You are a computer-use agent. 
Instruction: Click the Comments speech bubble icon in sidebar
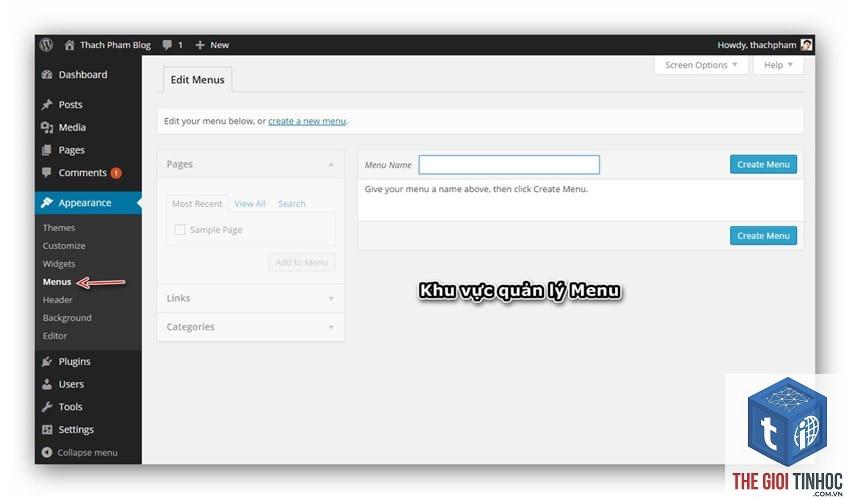(x=47, y=173)
